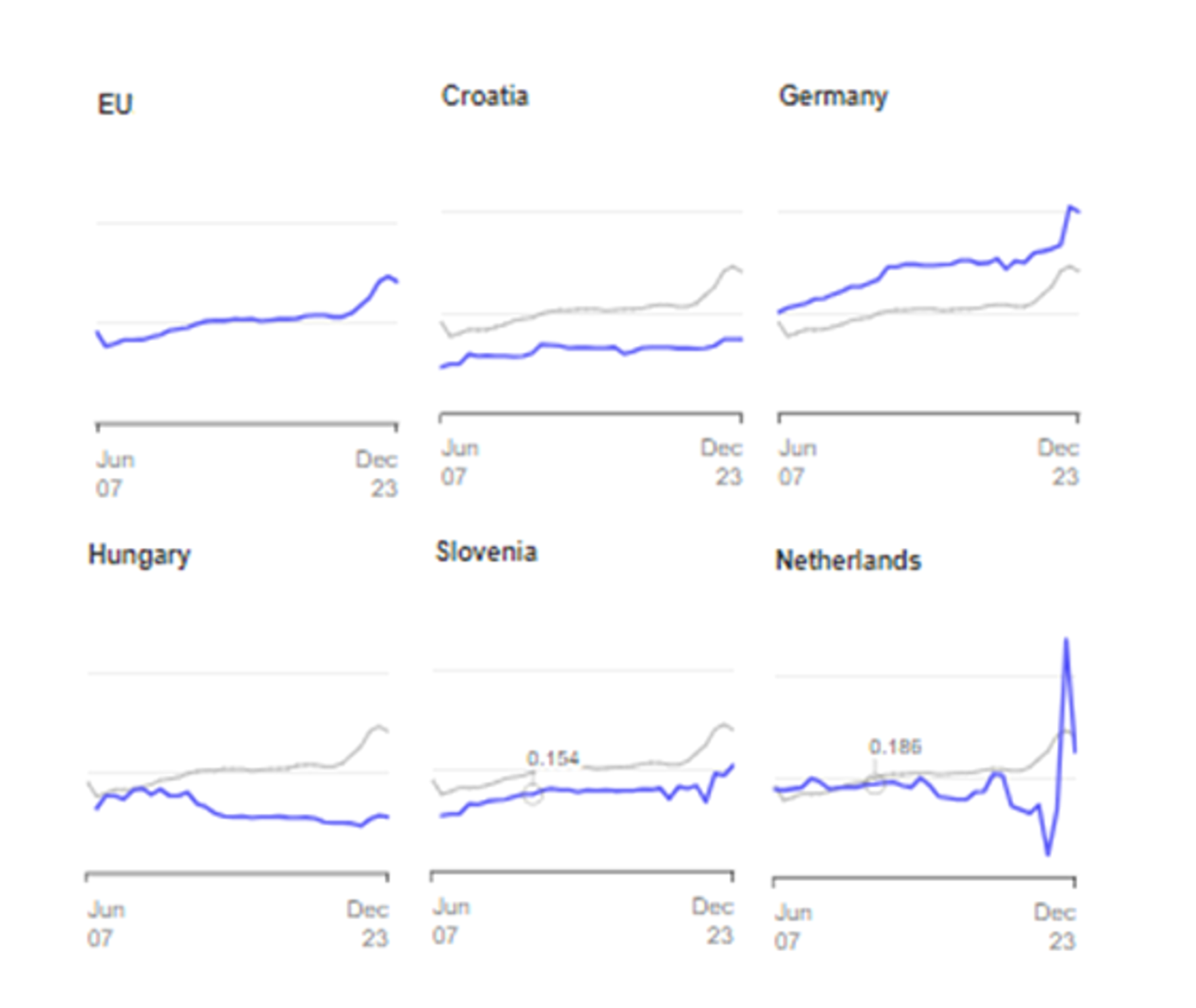This screenshot has height=1008, width=1196.
Task: Click the Dec 23 label under Slovenia chart
Action: (713, 921)
